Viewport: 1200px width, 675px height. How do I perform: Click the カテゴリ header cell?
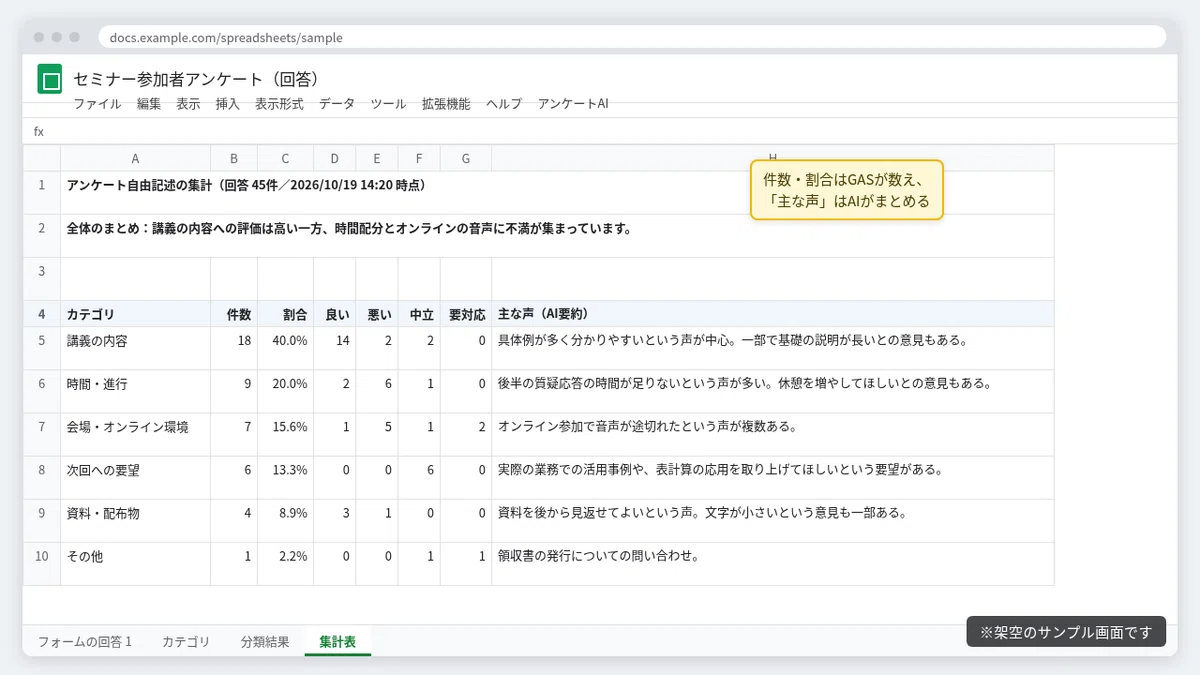coord(135,313)
